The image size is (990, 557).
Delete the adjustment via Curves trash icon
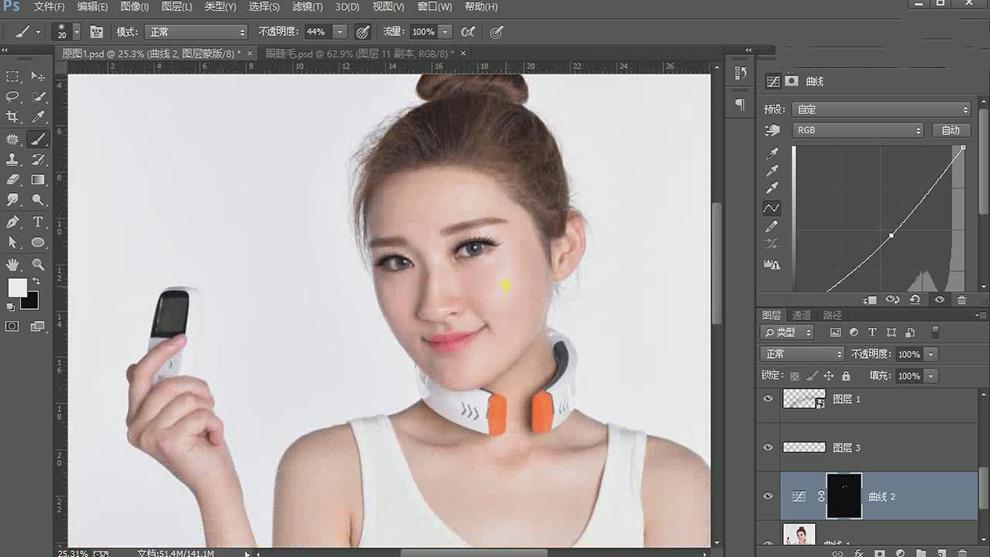tap(962, 299)
